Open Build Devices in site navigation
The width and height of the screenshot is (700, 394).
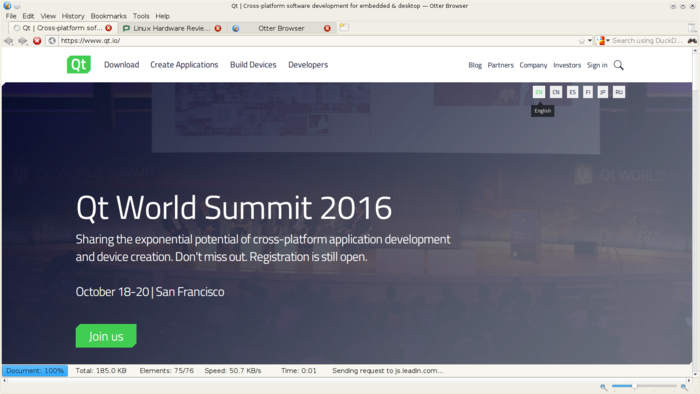tap(253, 65)
